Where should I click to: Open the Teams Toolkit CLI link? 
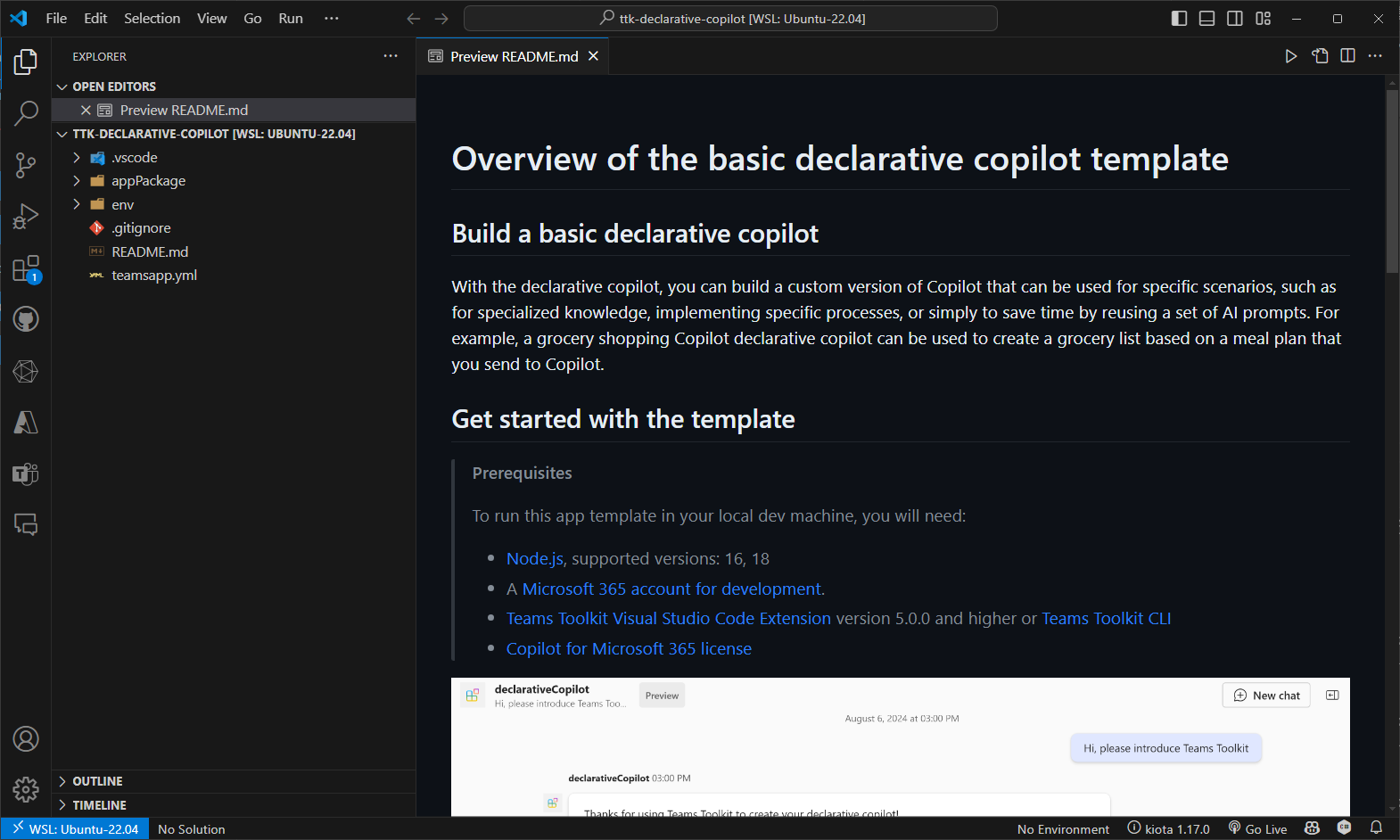point(1106,619)
